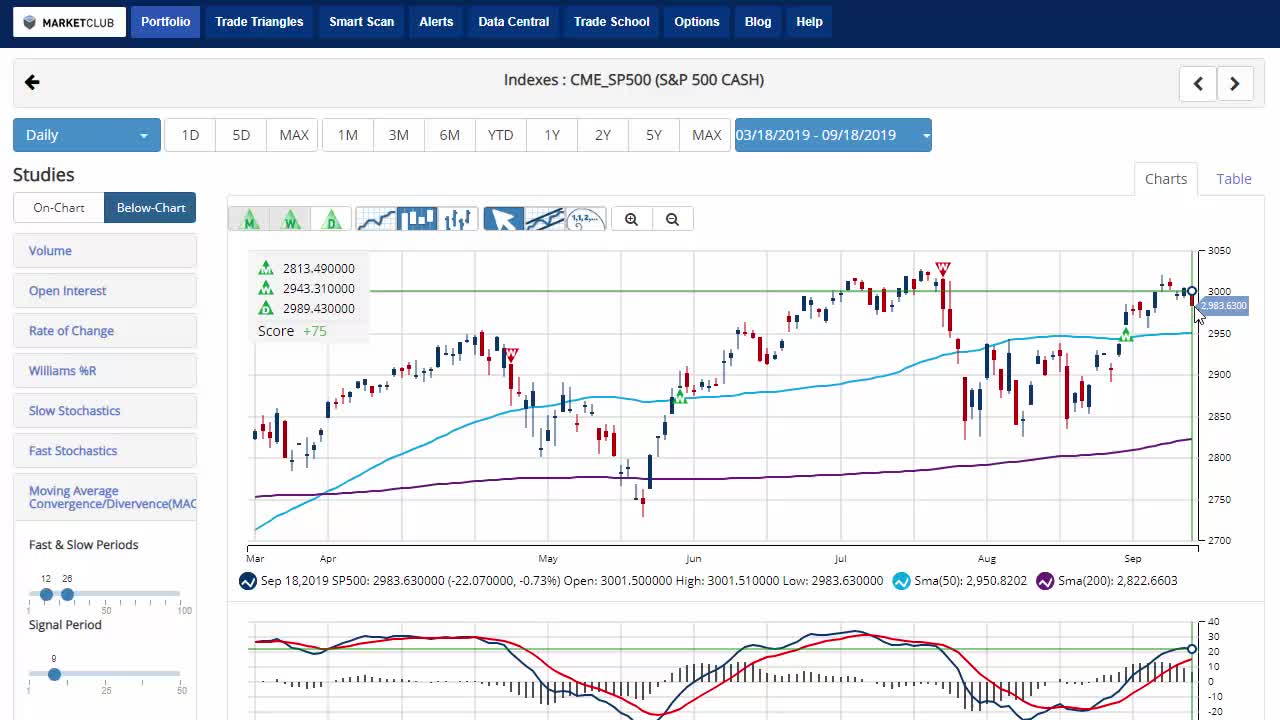Viewport: 1280px width, 720px height.
Task: Click the fast period slider handle at 12
Action: point(46,594)
